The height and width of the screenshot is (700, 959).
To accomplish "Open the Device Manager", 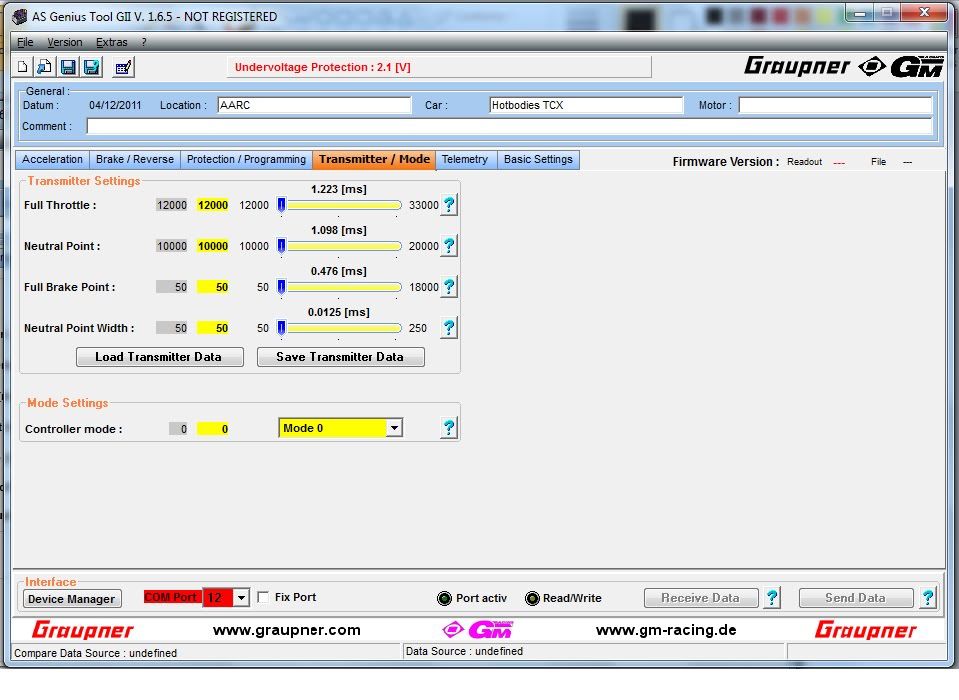I will point(72,599).
